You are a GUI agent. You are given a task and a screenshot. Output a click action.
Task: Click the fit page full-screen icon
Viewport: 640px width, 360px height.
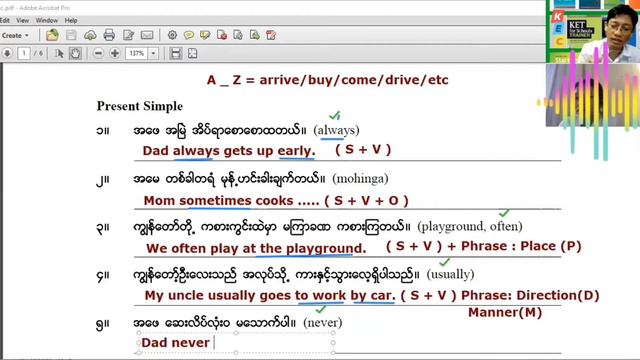(192, 53)
